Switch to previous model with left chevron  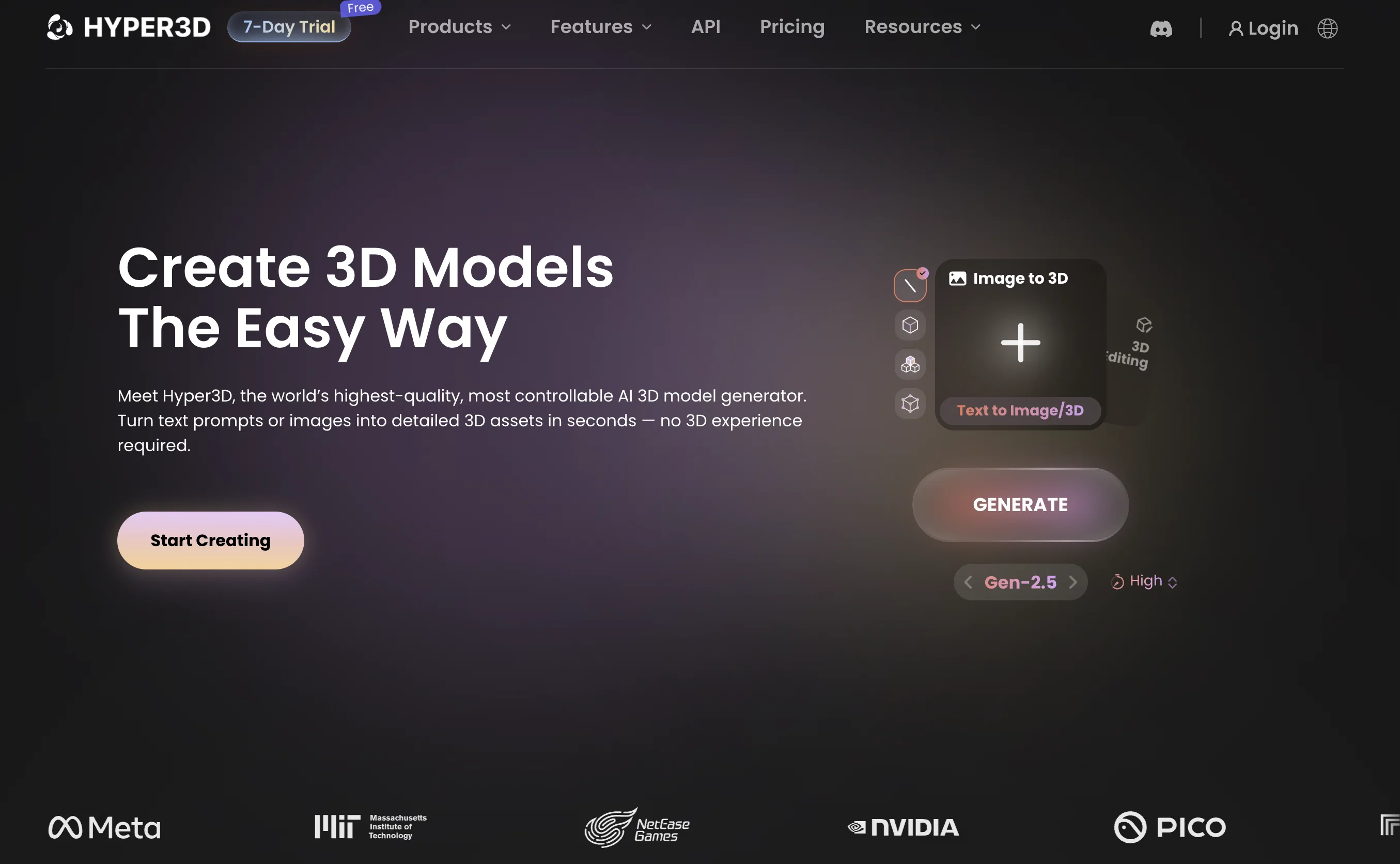point(968,582)
